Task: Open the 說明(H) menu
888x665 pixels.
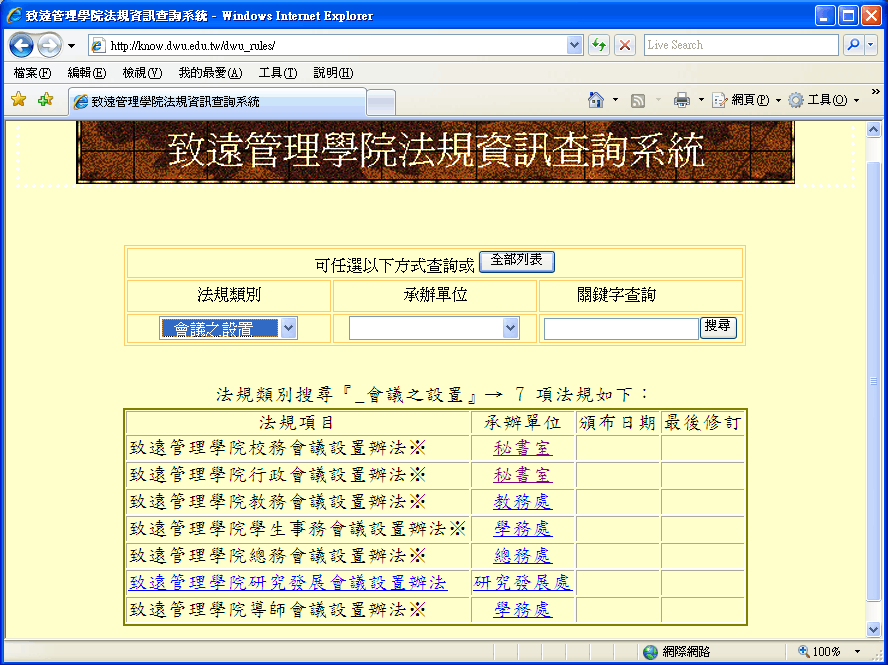Action: [x=333, y=73]
